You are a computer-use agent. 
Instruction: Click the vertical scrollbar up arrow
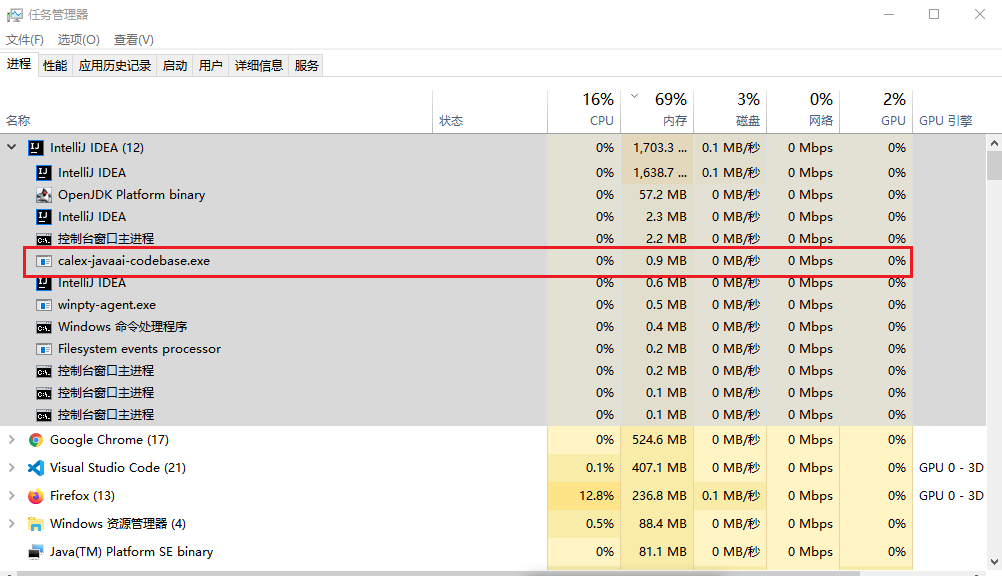(x=994, y=143)
